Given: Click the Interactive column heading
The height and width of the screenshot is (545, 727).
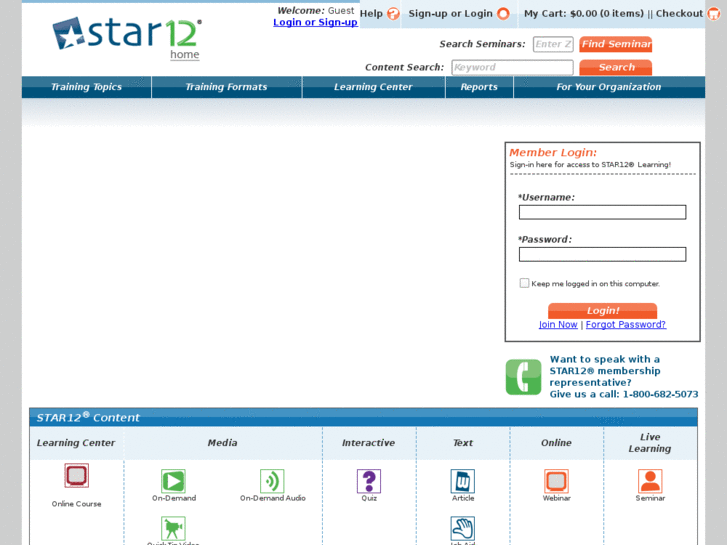Looking at the screenshot, I should (x=369, y=443).
